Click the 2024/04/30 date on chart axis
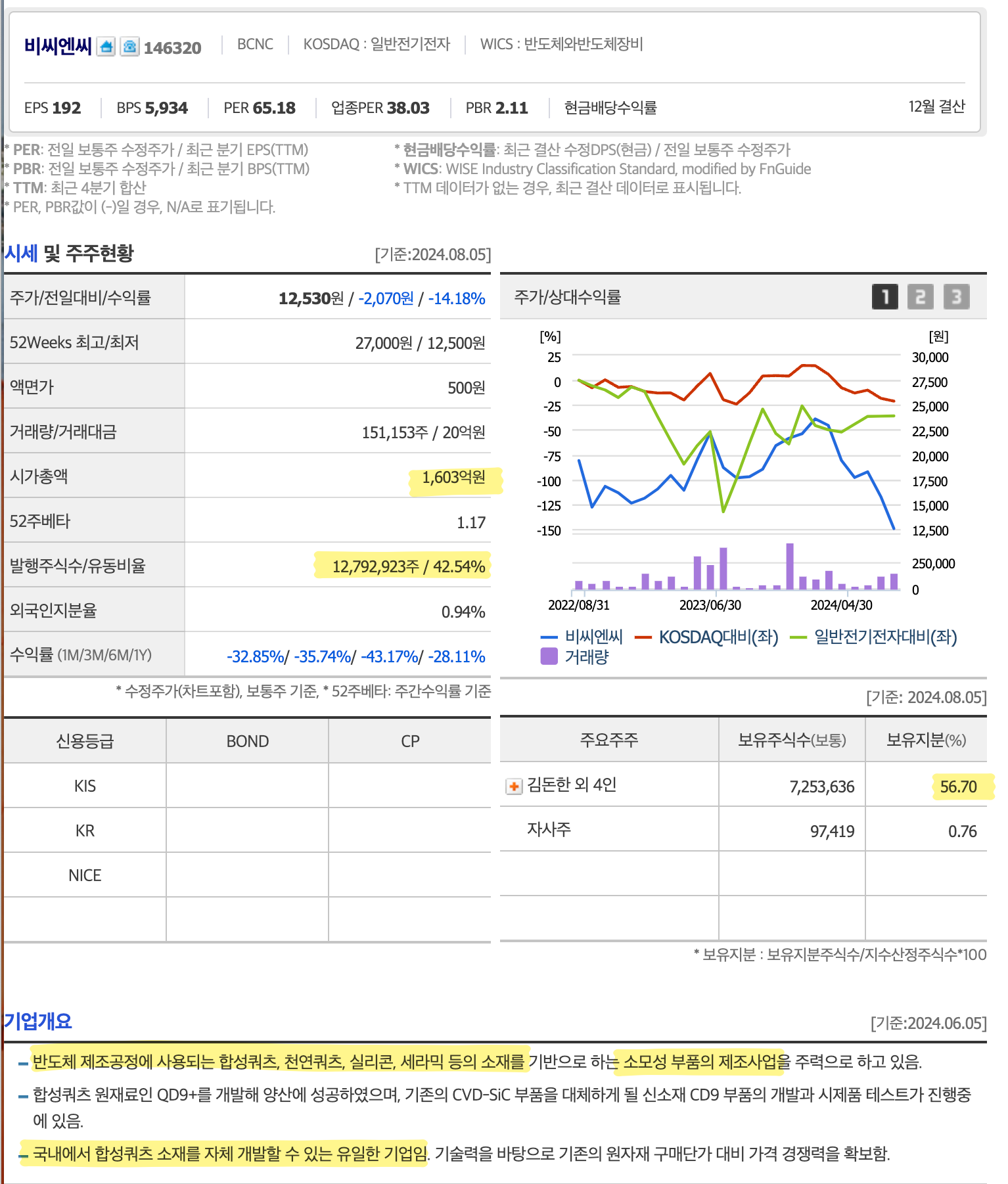This screenshot has height=1184, width=1008. (841, 605)
